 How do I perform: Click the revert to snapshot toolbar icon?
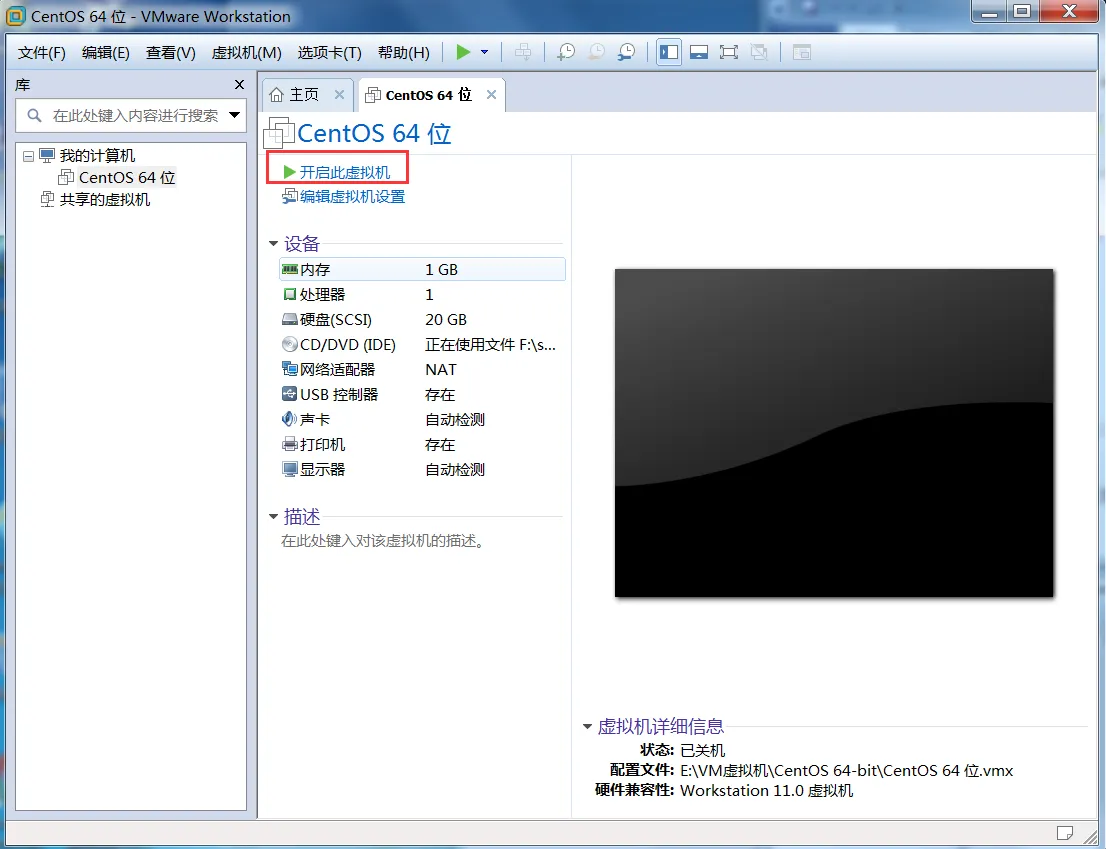tap(596, 52)
